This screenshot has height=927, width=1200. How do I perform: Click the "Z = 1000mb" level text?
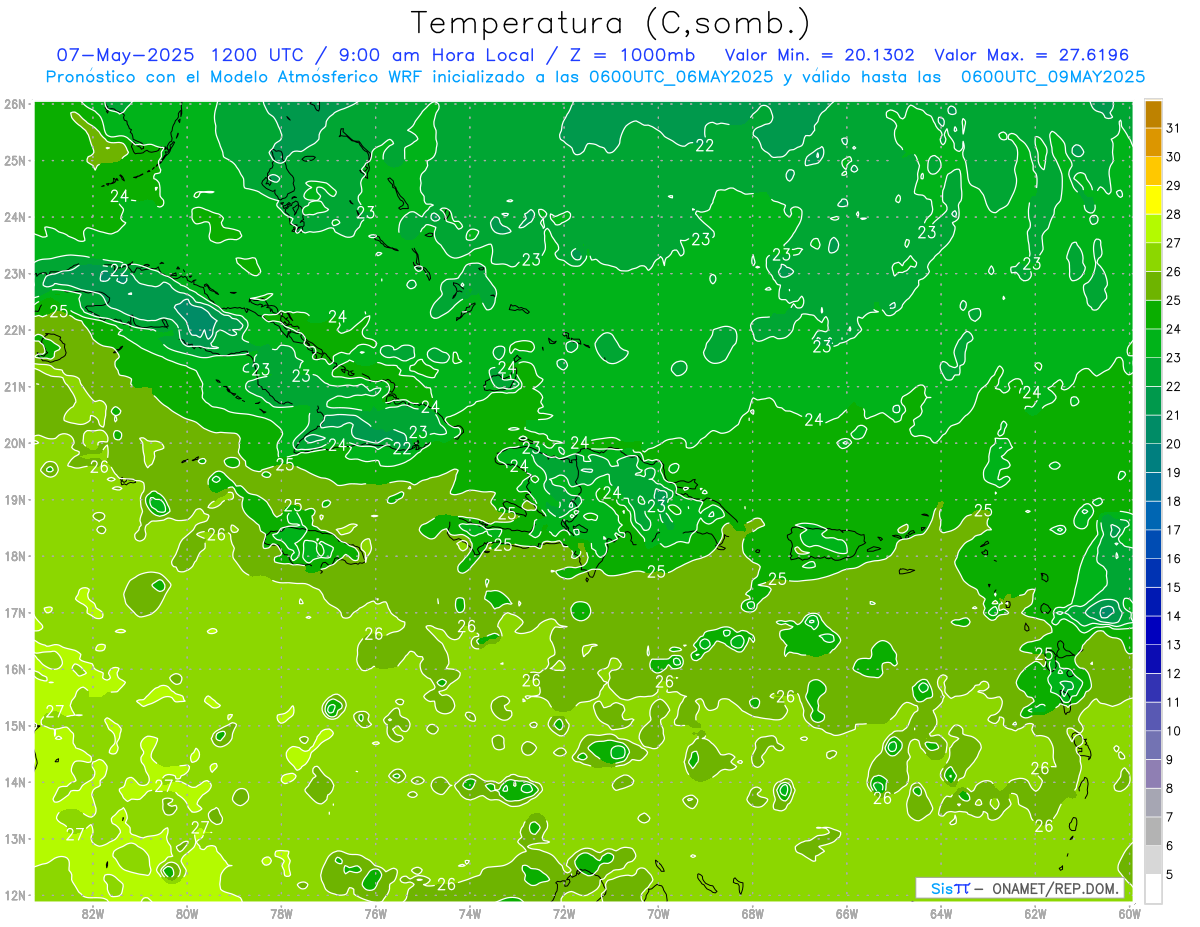coord(630,55)
